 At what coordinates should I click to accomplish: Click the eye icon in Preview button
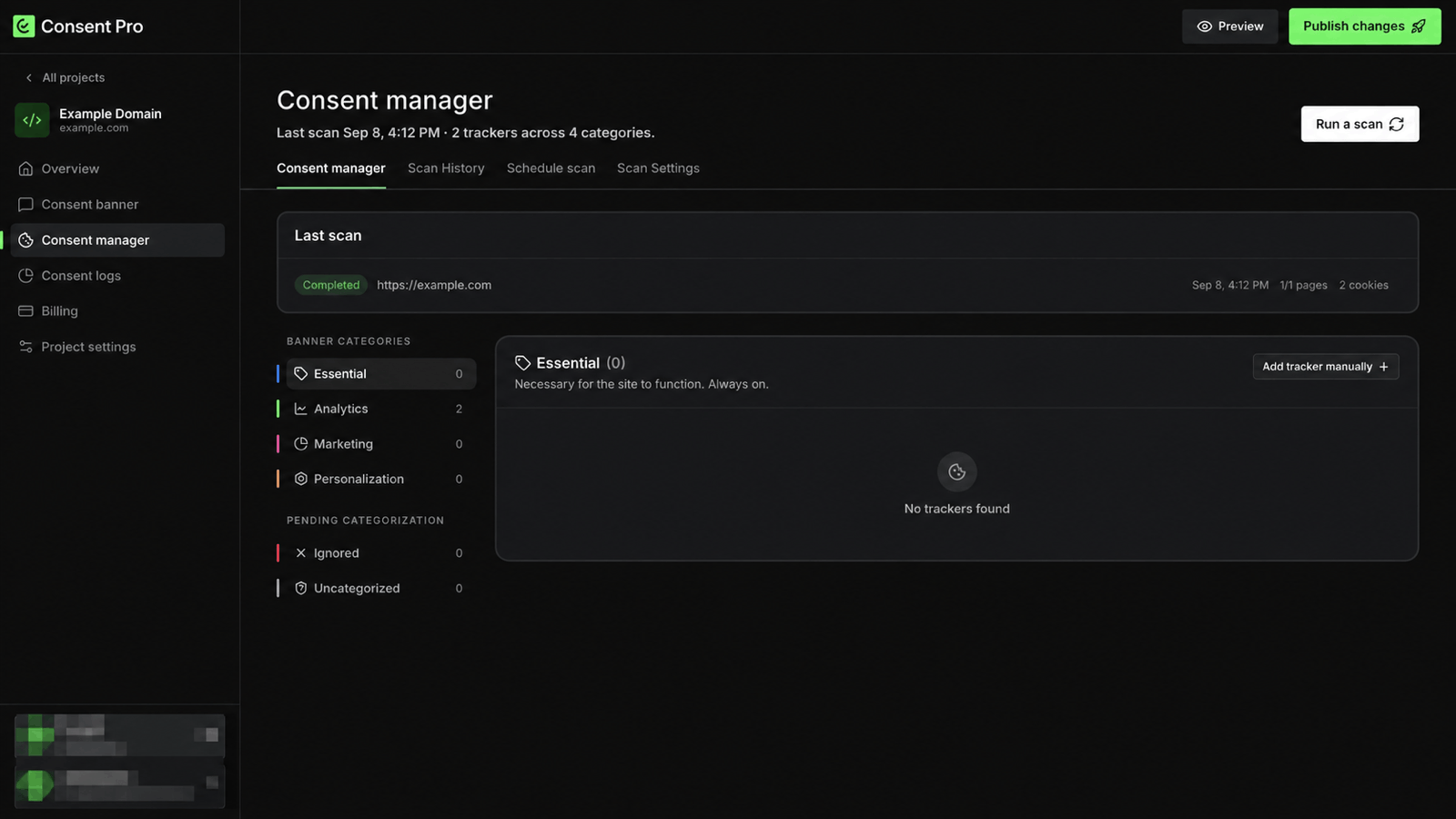click(1204, 26)
